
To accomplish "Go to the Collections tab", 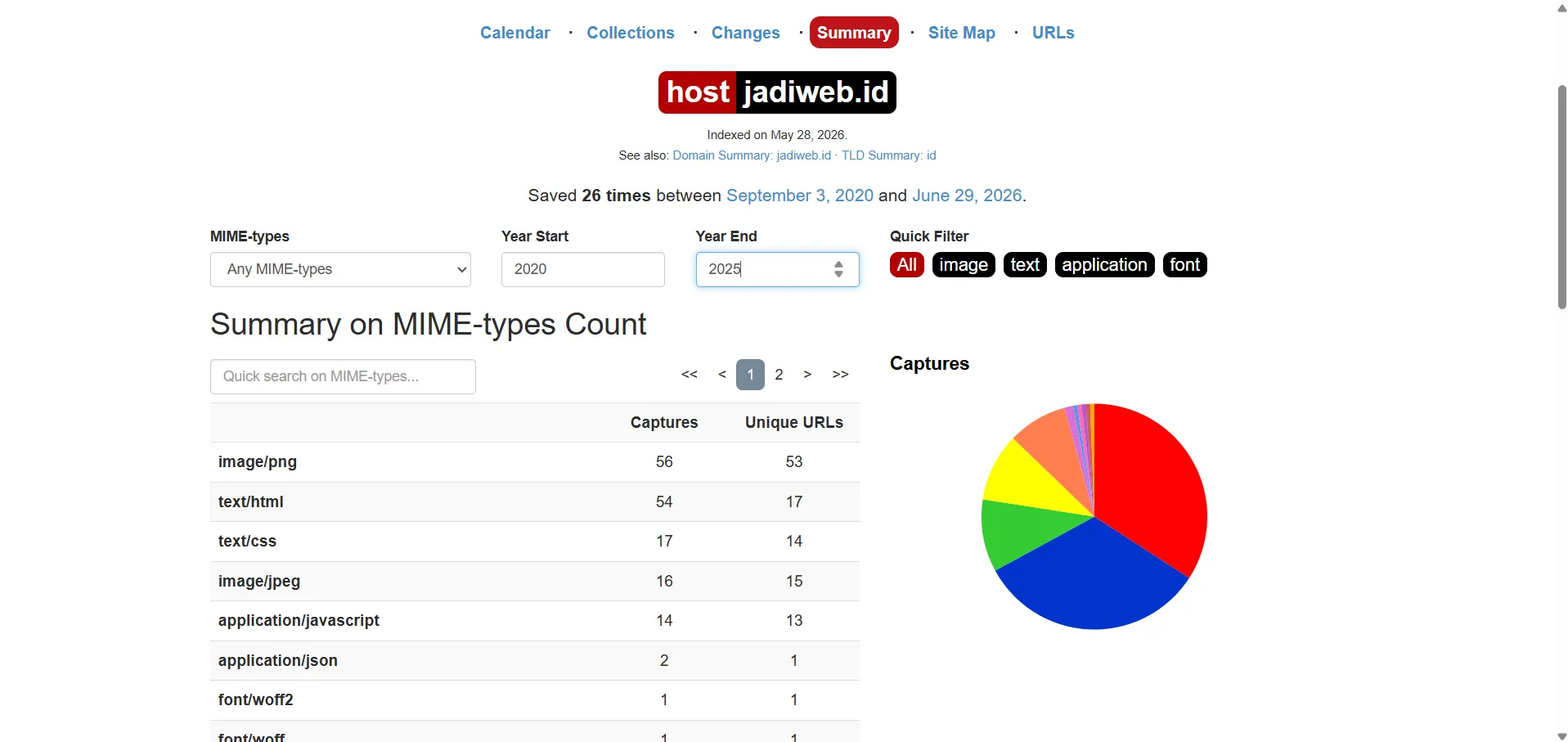I will [x=631, y=33].
